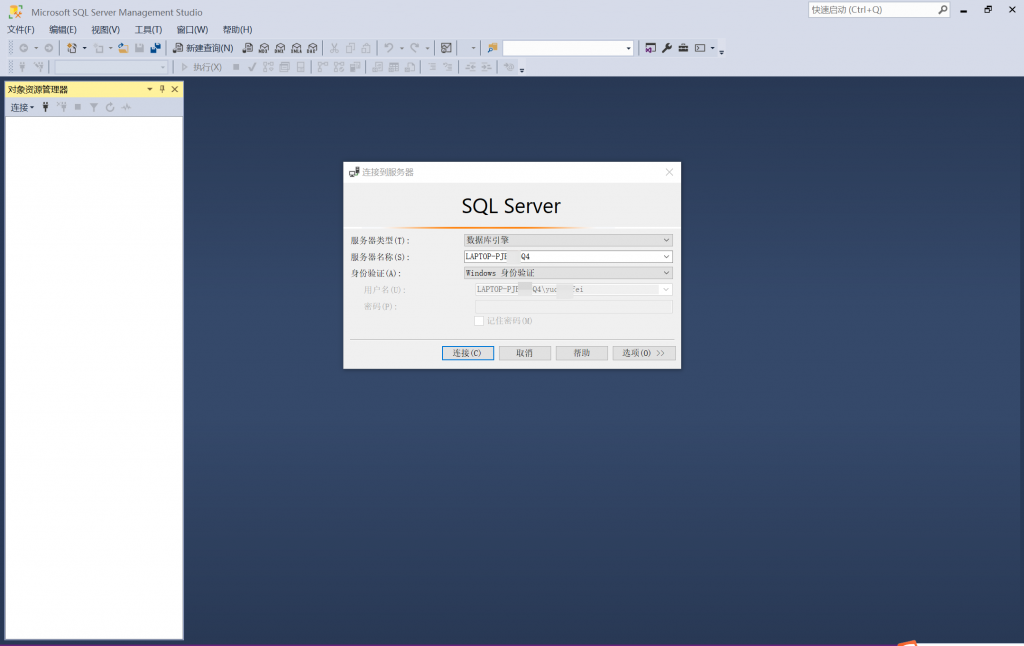Pin the 对象资源管理器 panel with pushpin icon

pyautogui.click(x=162, y=89)
